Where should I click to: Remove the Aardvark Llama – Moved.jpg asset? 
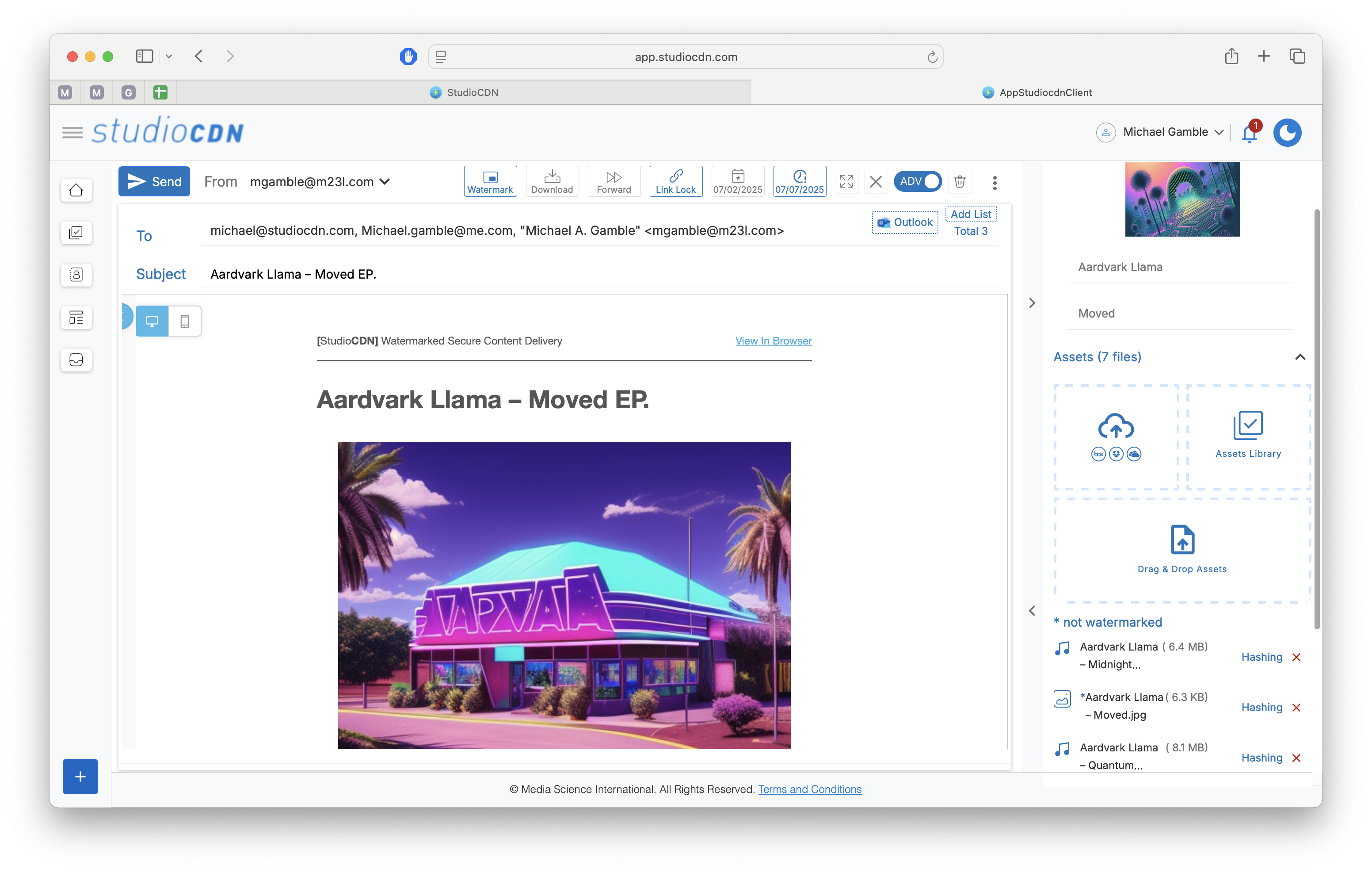tap(1296, 707)
